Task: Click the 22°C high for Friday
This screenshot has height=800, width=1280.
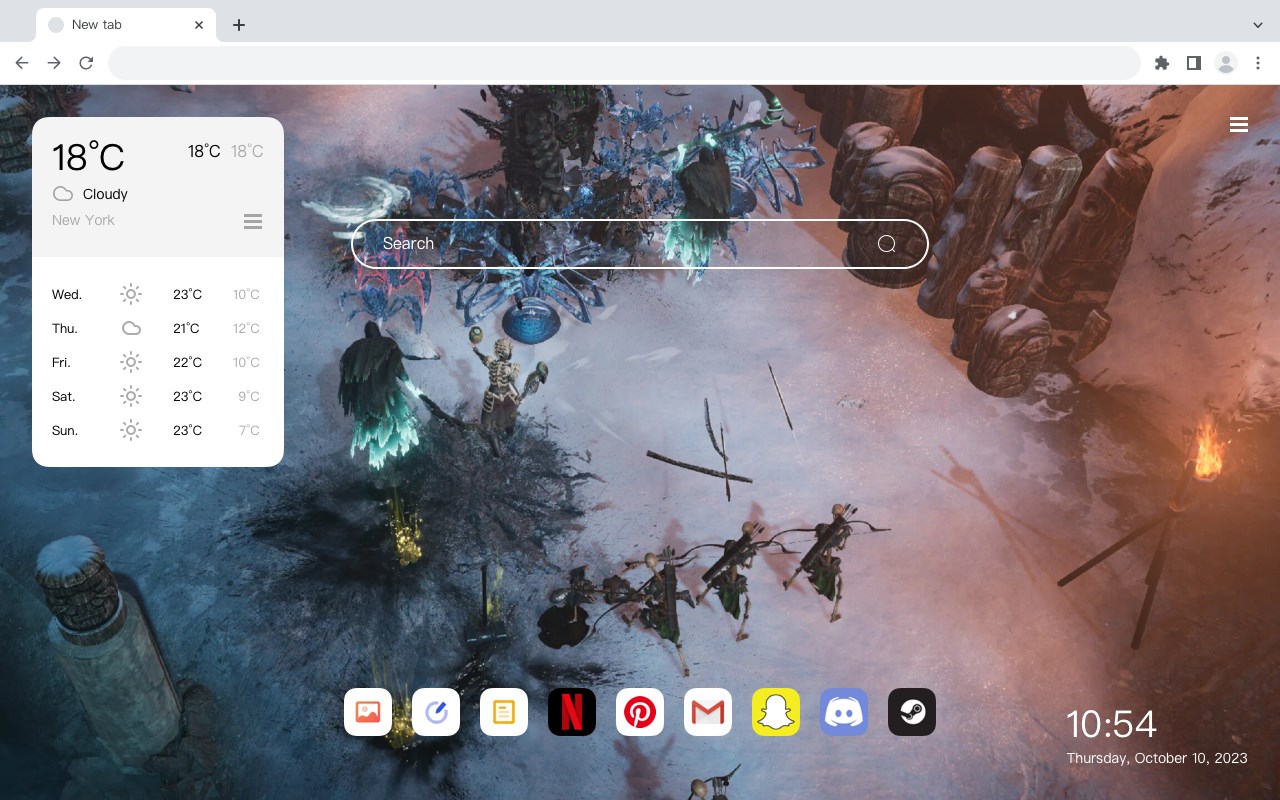Action: [x=187, y=362]
